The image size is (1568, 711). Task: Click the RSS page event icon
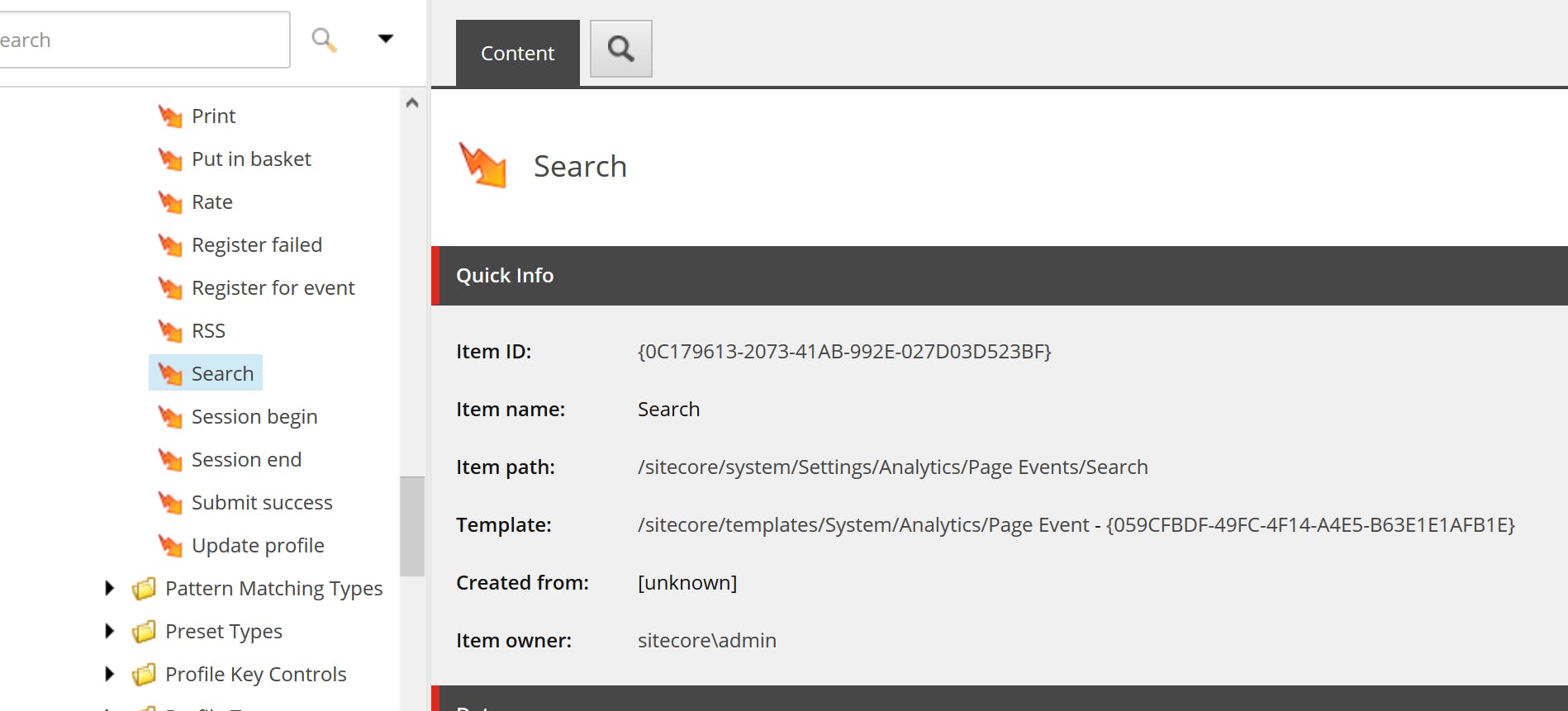170,331
